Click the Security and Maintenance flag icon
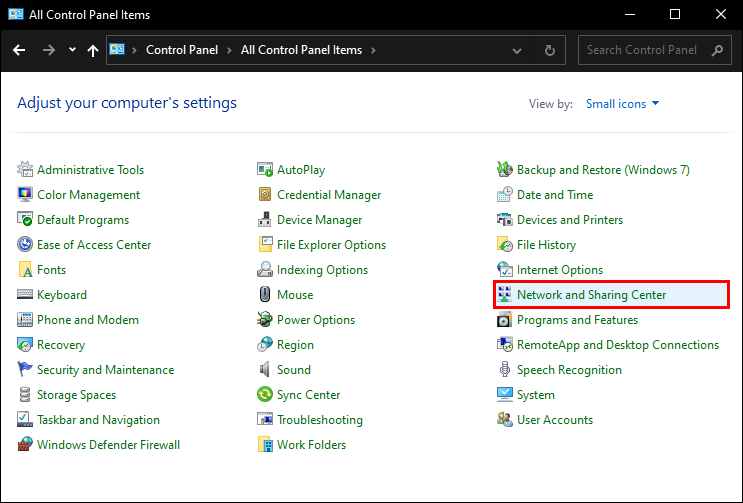This screenshot has height=503, width=743. pyautogui.click(x=25, y=369)
